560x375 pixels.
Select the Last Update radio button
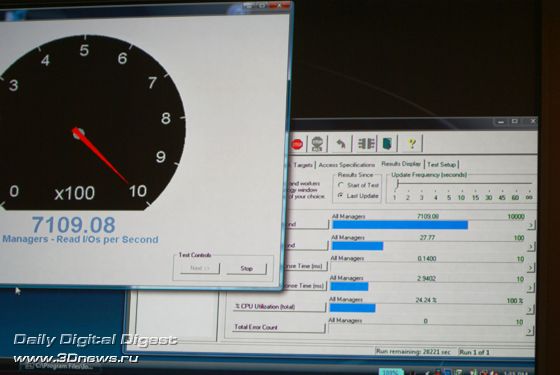[x=341, y=195]
